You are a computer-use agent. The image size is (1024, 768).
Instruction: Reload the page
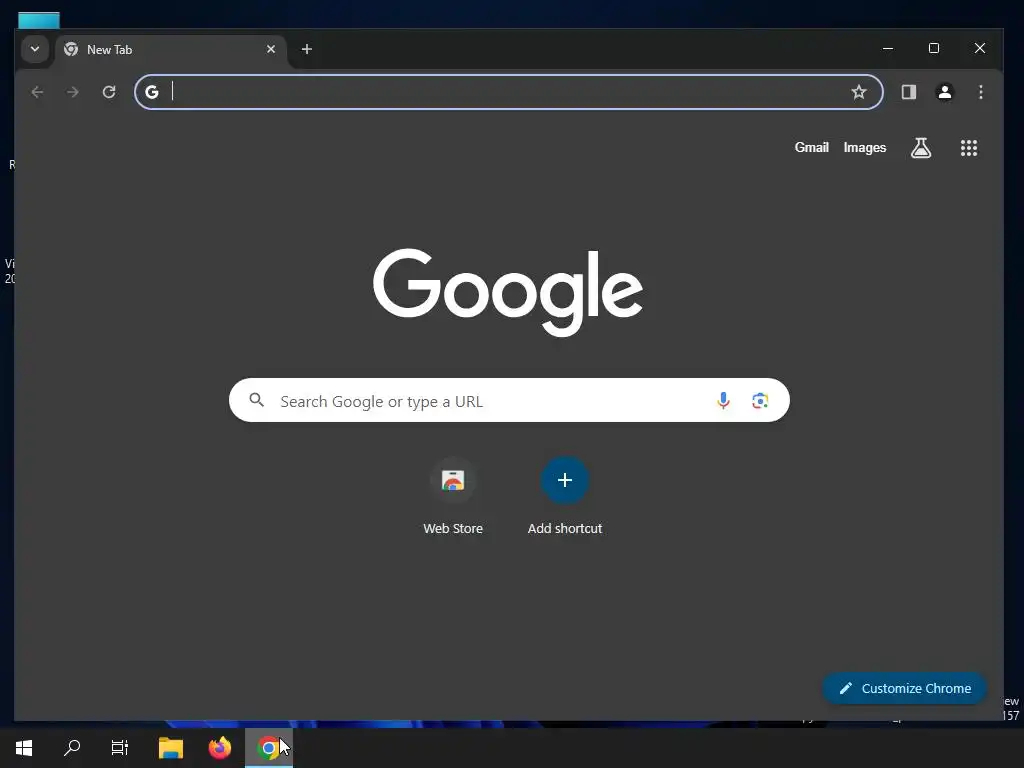point(109,92)
